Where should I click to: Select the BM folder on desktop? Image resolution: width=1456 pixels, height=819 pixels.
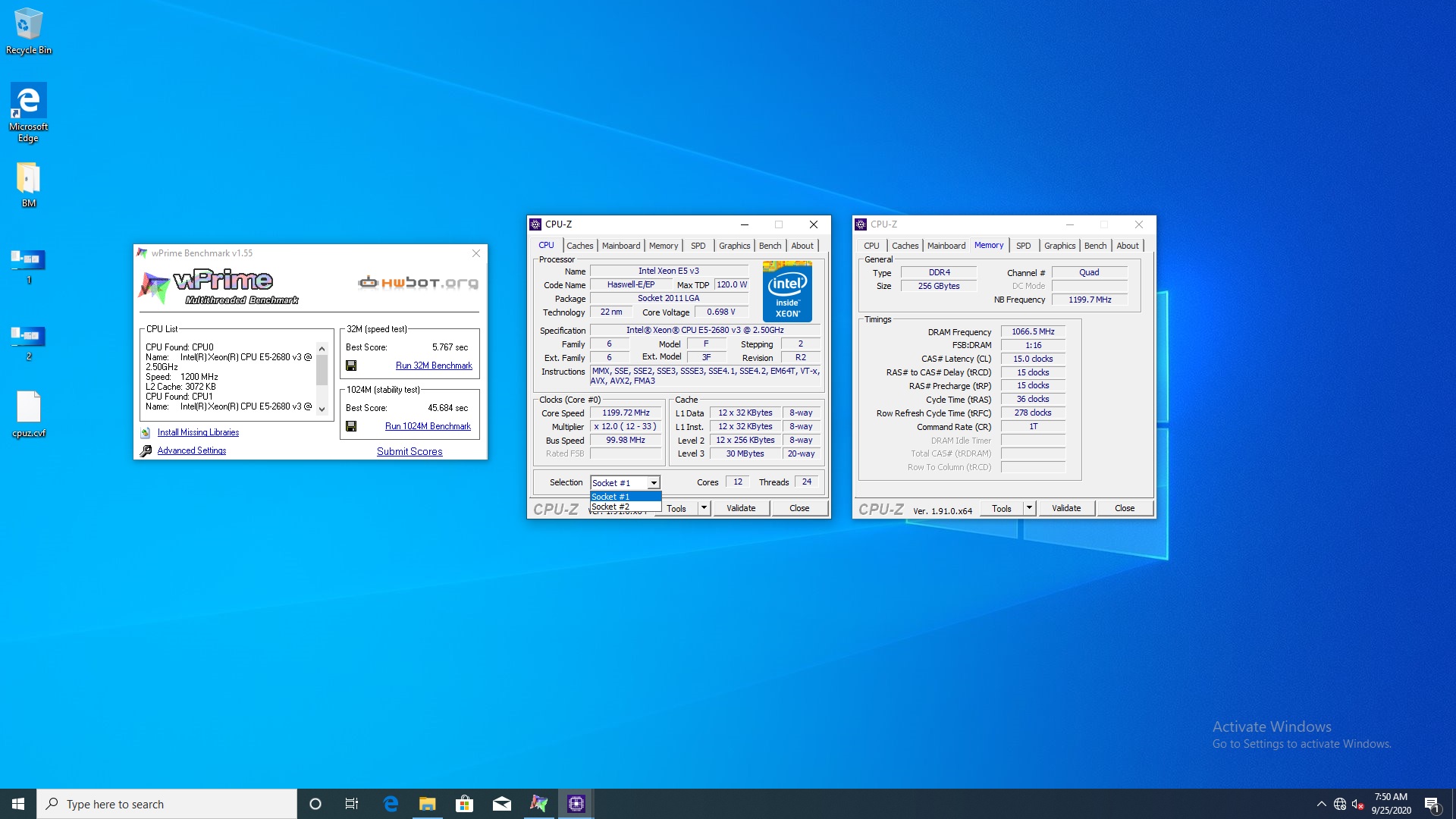coord(28,184)
